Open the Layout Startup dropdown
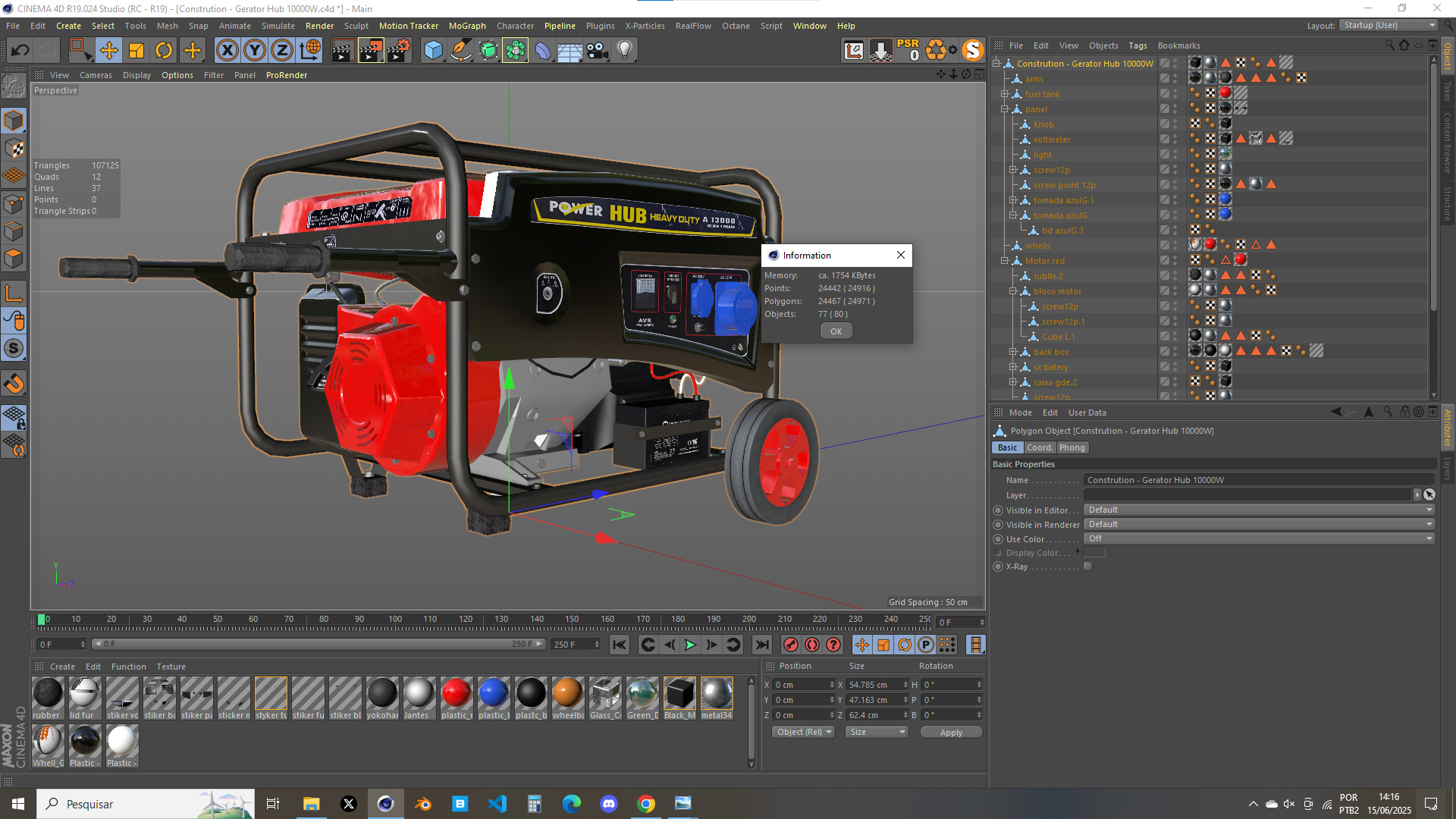 1388,25
